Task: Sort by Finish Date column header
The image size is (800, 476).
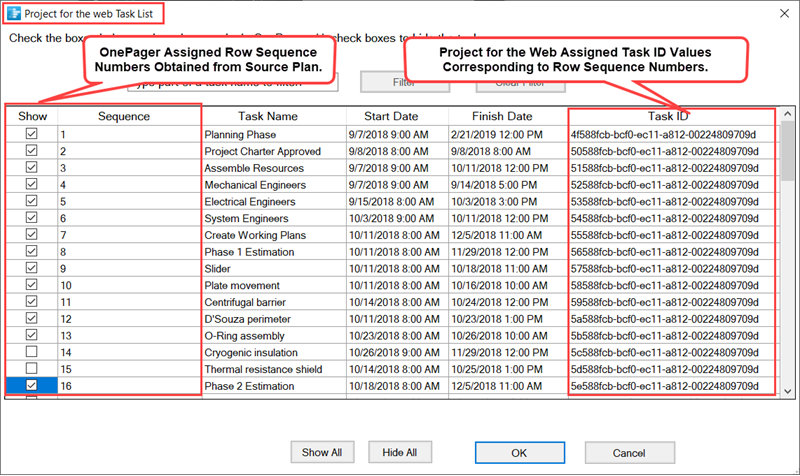Action: [502, 116]
